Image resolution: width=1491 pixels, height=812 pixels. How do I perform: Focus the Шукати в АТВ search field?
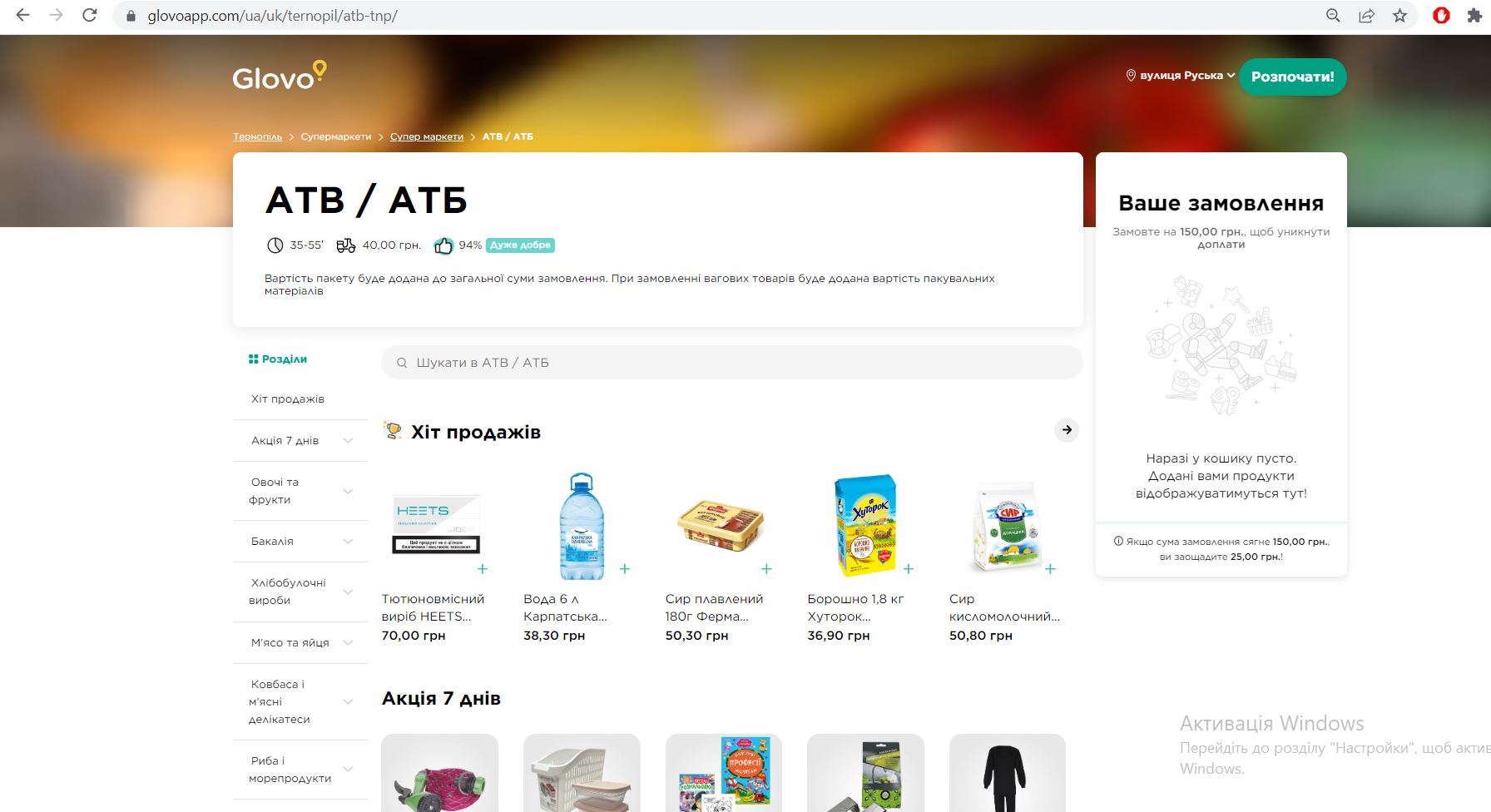pyautogui.click(x=732, y=363)
